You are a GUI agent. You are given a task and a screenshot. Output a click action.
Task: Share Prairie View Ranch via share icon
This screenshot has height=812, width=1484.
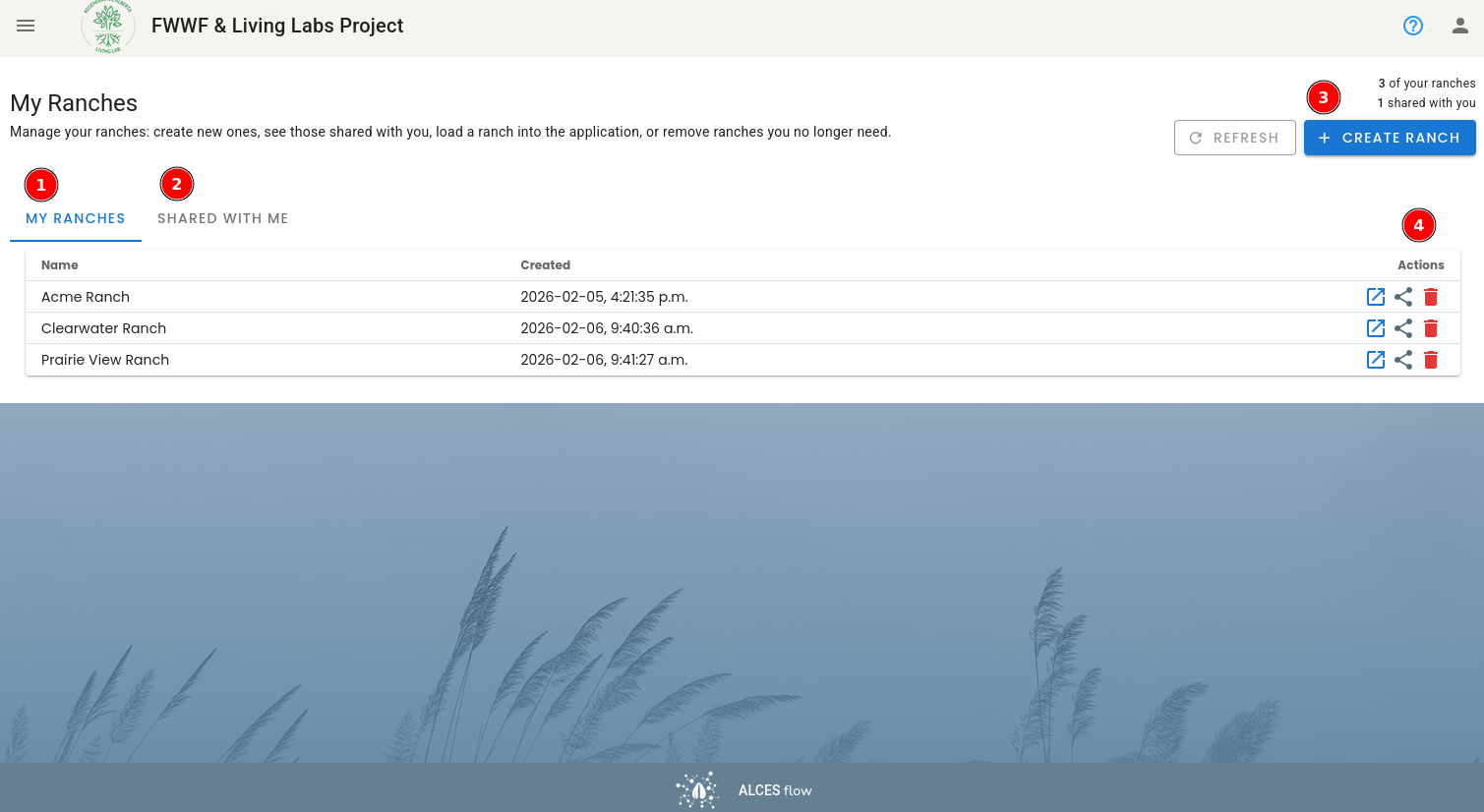[1403, 360]
